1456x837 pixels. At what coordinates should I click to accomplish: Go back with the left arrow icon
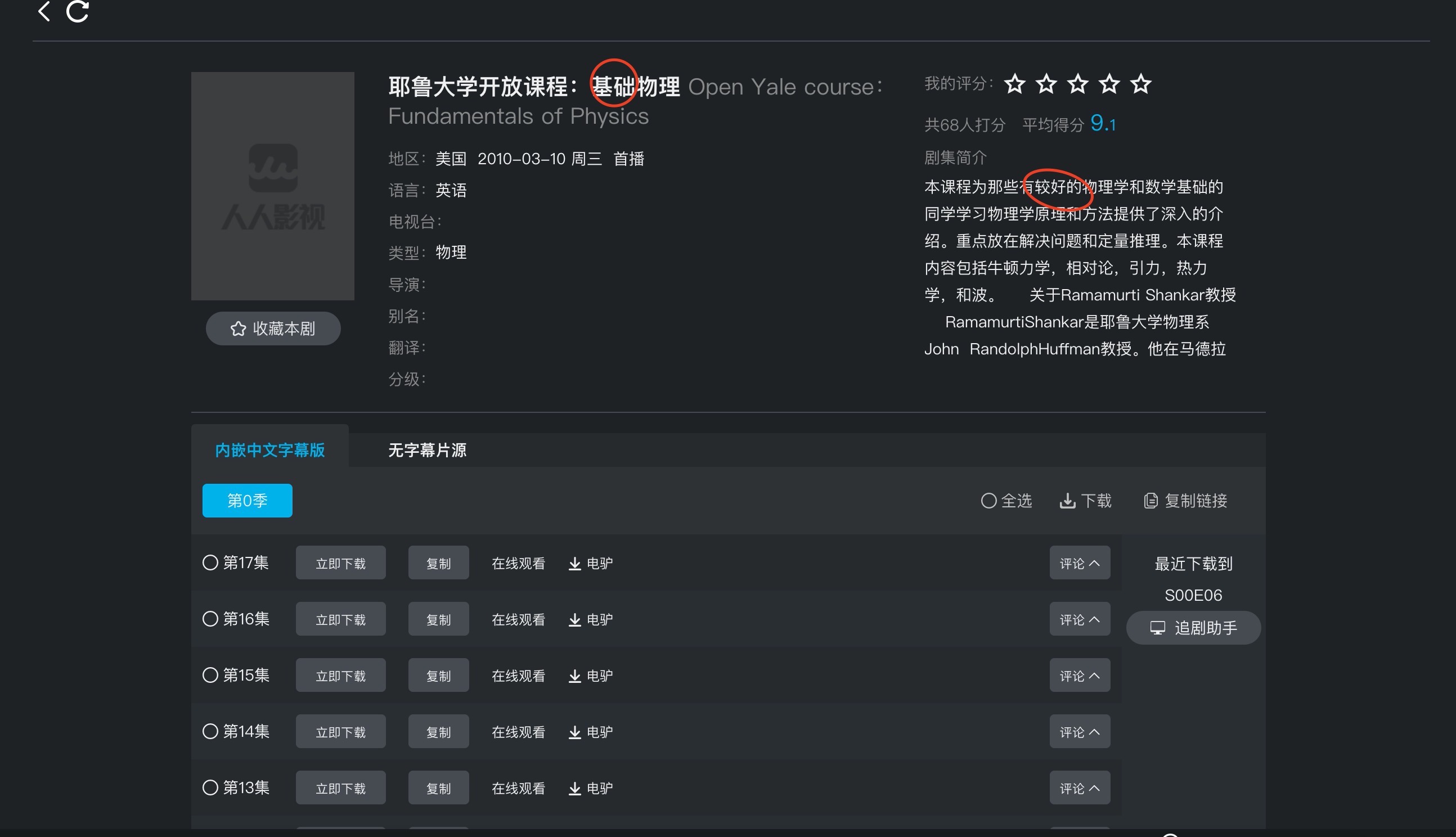44,11
